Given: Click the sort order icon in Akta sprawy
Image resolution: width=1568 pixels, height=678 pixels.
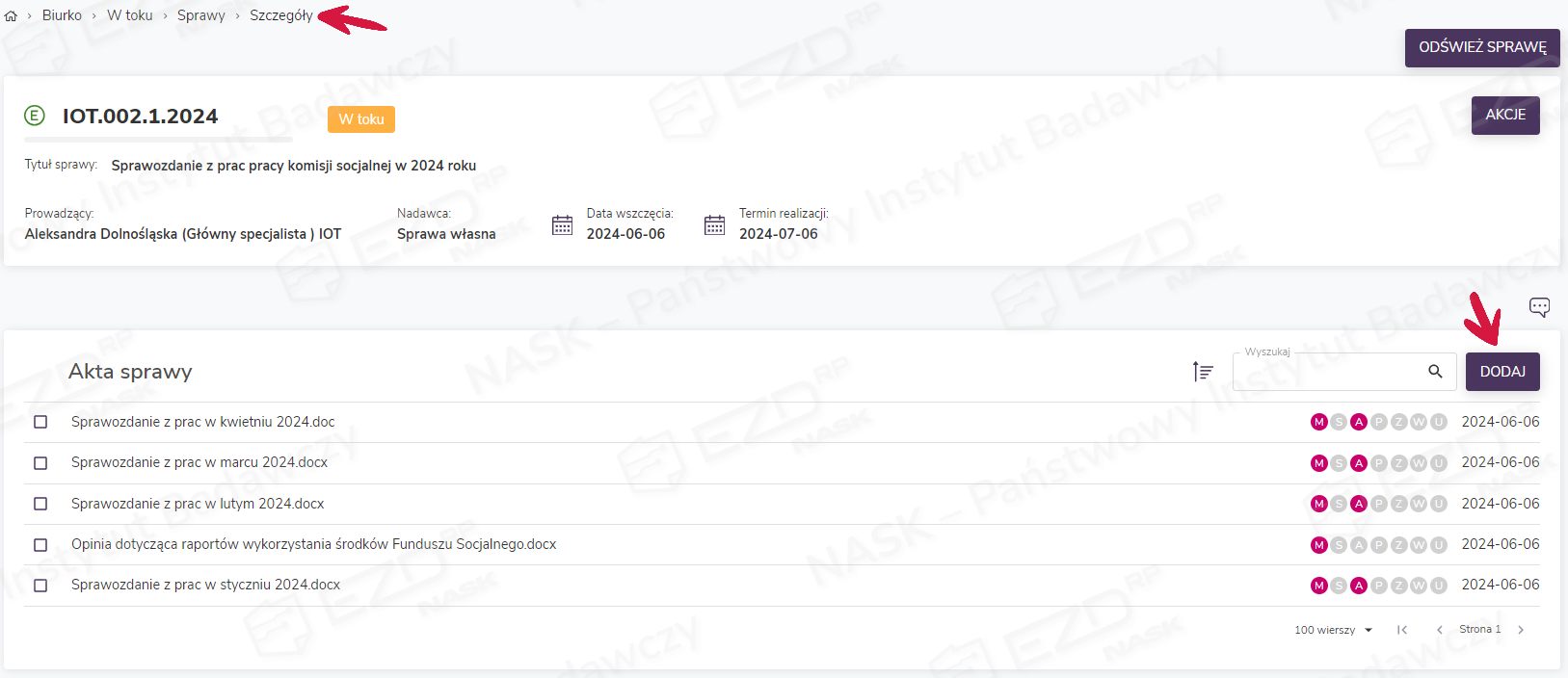Looking at the screenshot, I should pos(1202,372).
